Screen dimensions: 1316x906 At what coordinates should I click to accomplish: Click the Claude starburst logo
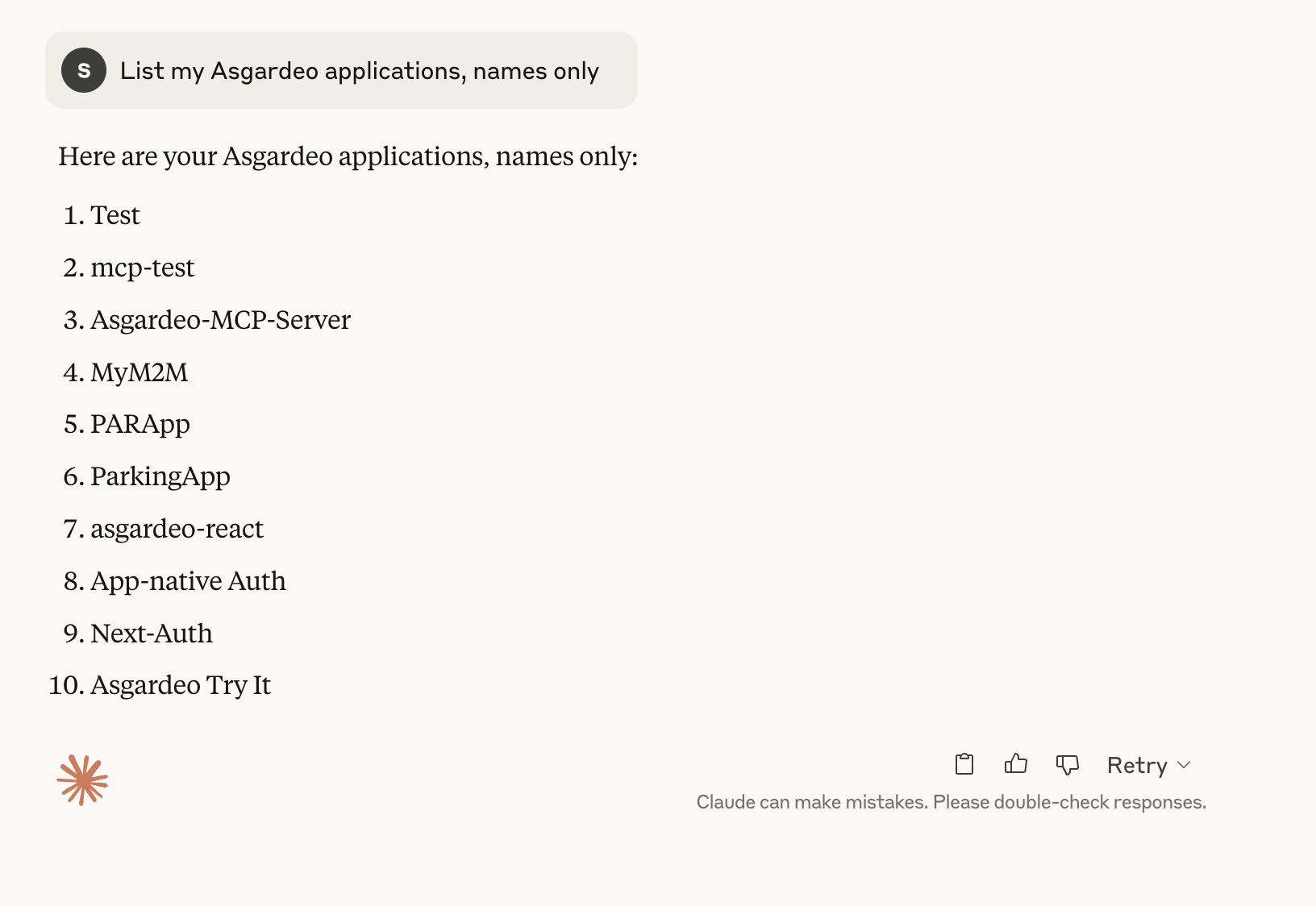[82, 780]
